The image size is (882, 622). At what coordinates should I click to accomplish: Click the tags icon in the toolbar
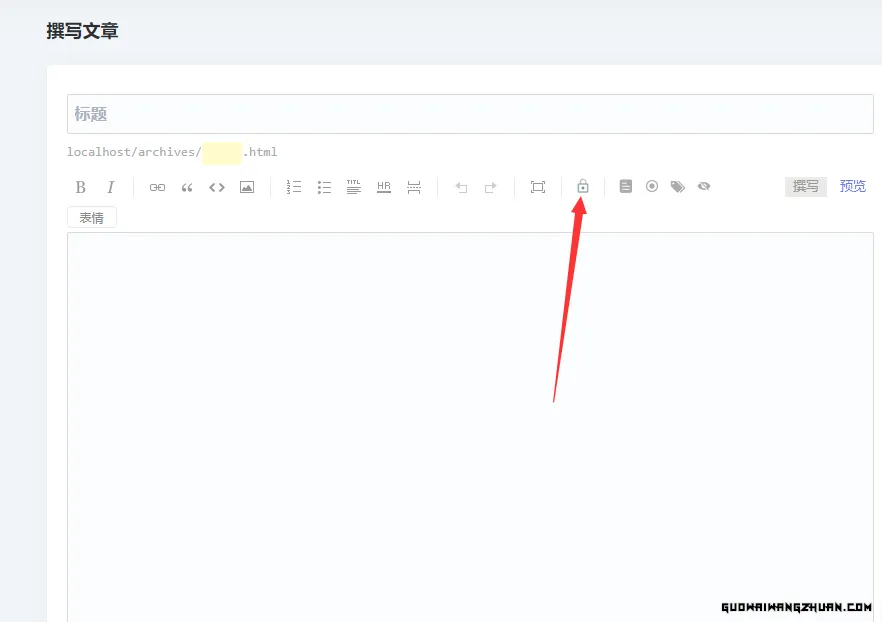678,187
